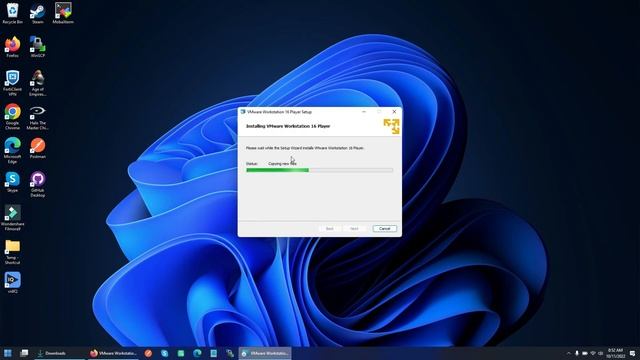Open Skype from the taskbar
The image size is (640, 360).
(x=164, y=353)
